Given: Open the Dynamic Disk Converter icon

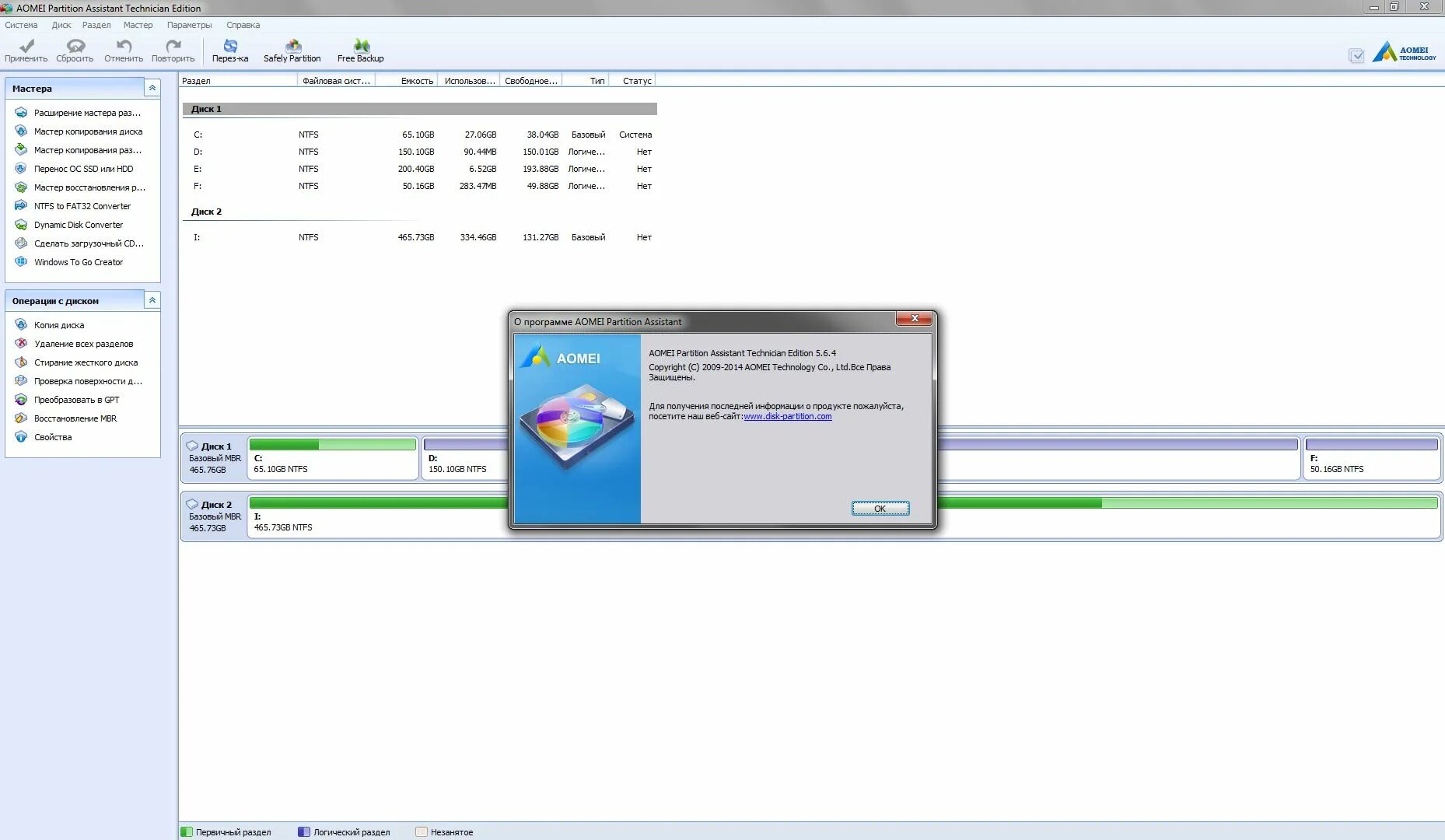Looking at the screenshot, I should point(21,225).
